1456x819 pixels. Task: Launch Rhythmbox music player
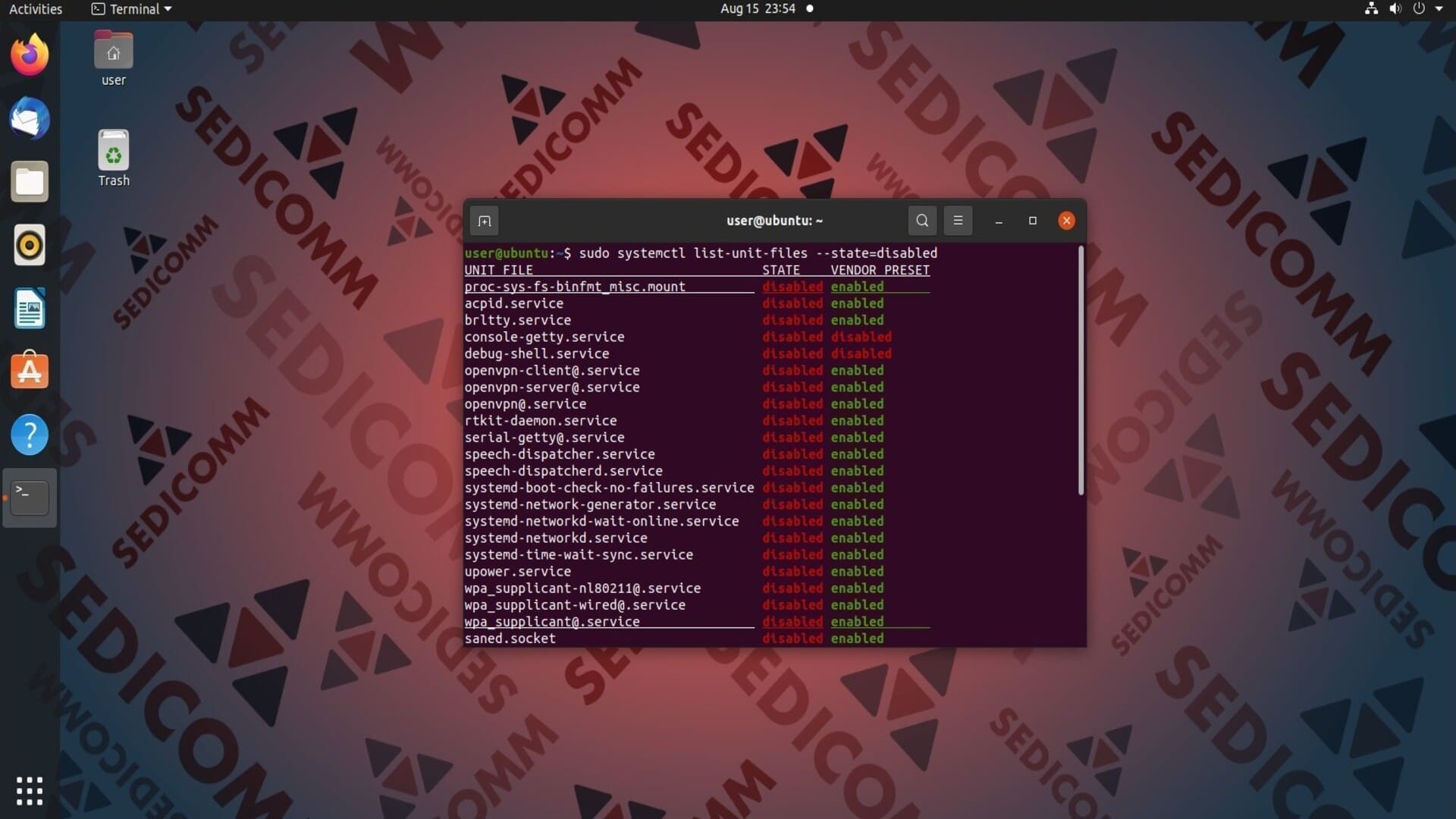tap(30, 245)
